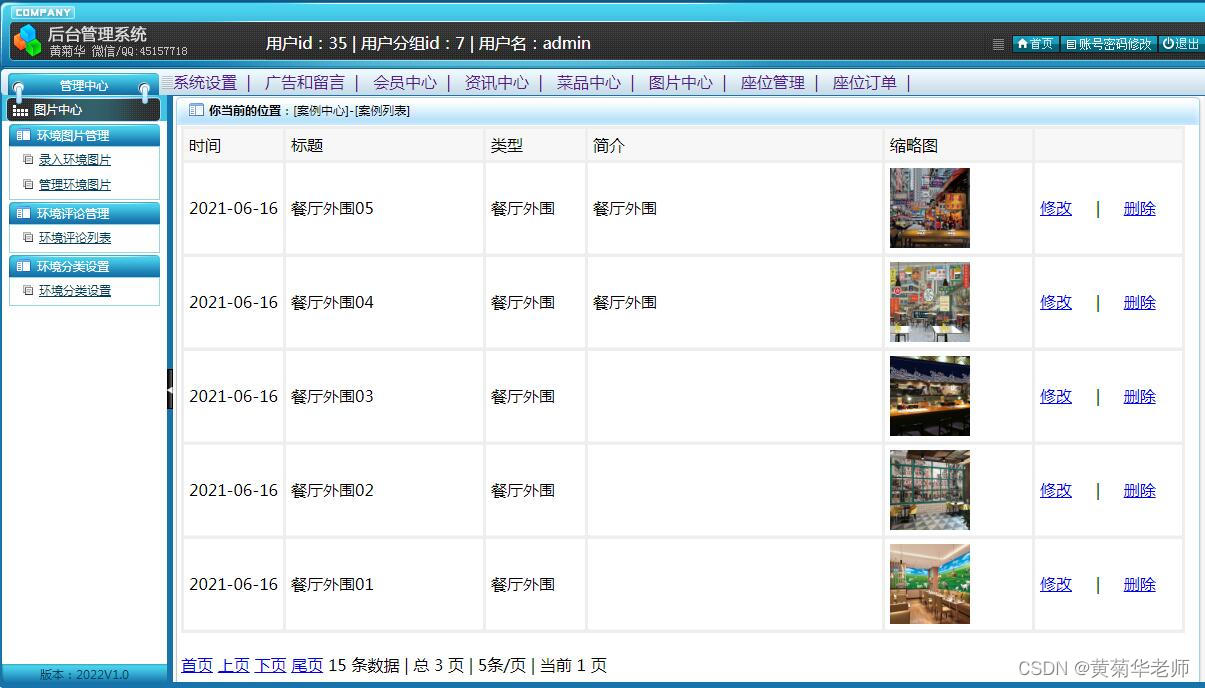Click 删除 for 餐厅外围04
The image size is (1205, 688).
(x=1139, y=302)
